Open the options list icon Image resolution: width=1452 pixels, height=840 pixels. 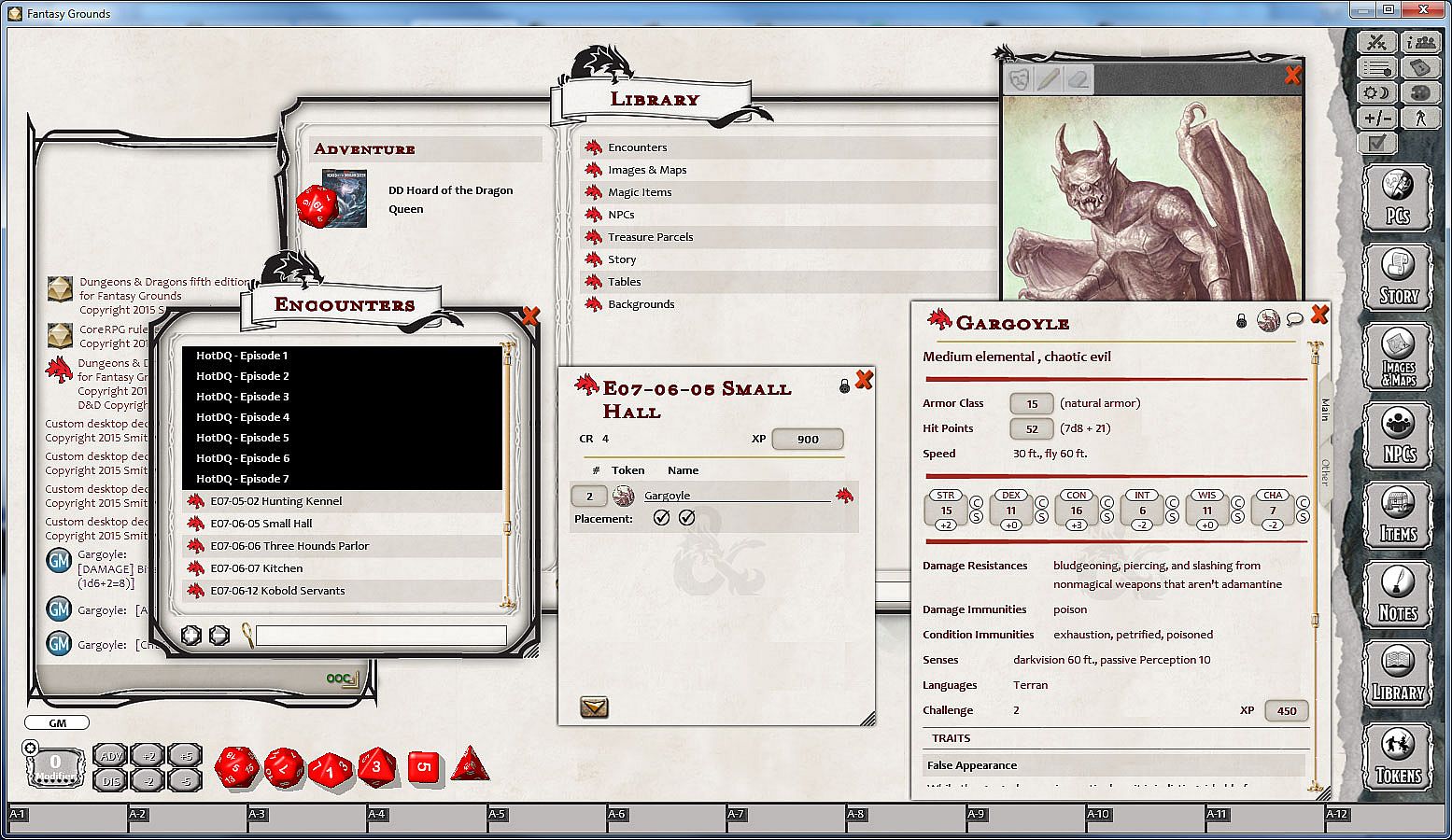click(x=1376, y=68)
